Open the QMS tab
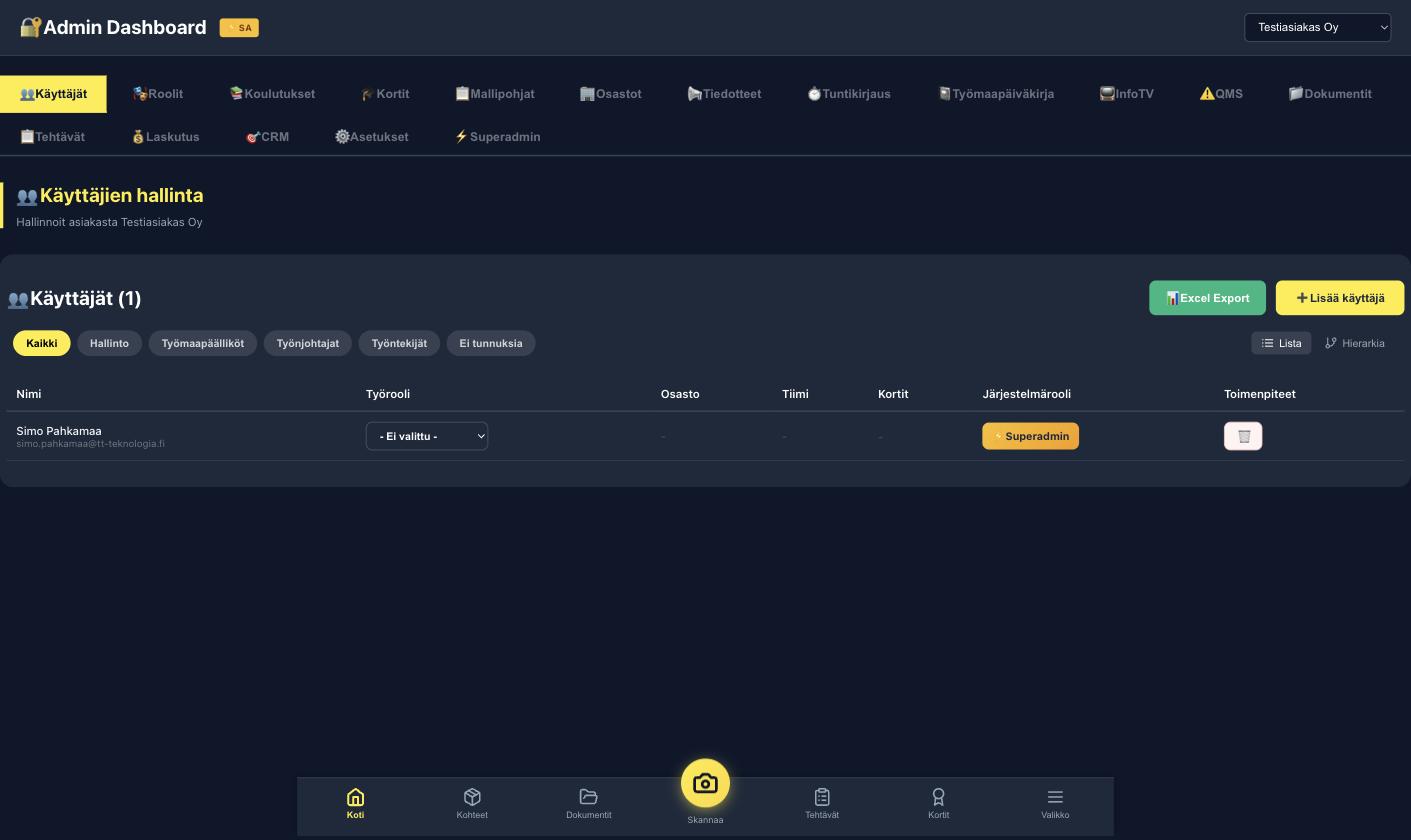The image size is (1411, 840). (1221, 94)
